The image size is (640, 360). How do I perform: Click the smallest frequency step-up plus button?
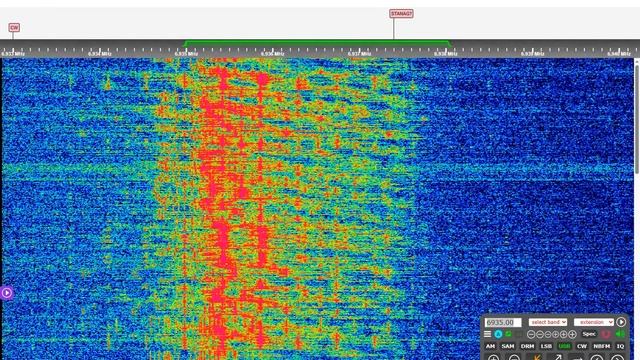(x=556, y=334)
